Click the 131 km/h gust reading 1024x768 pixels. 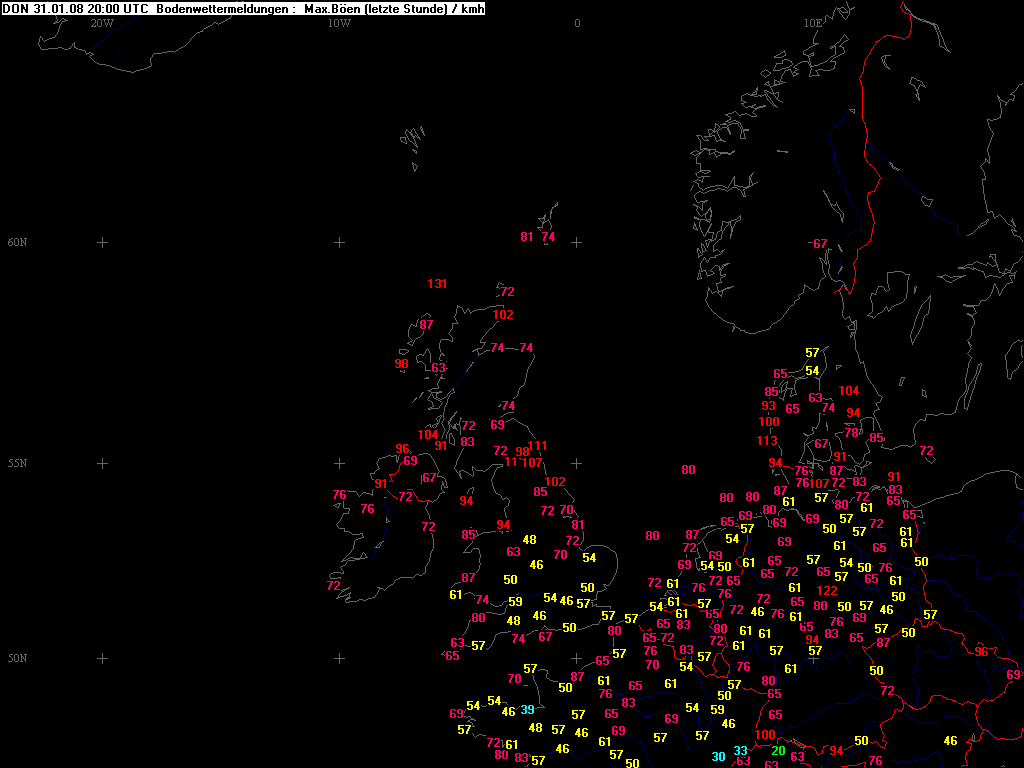point(437,284)
